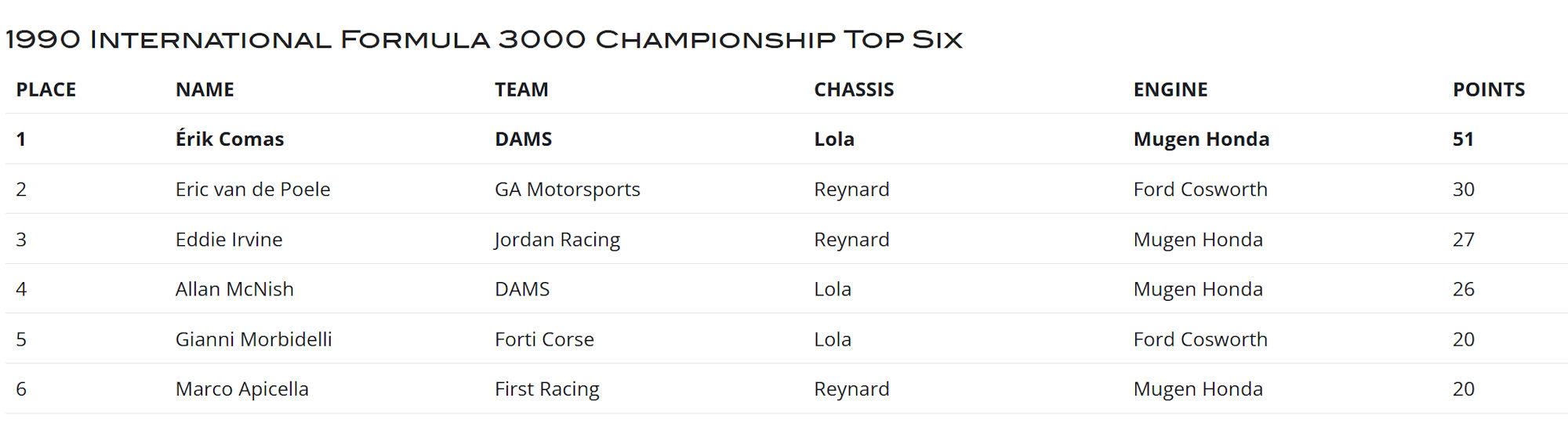Select Gianni Morbidelli in the table
Screen dimensions: 1568x423
click(x=253, y=340)
